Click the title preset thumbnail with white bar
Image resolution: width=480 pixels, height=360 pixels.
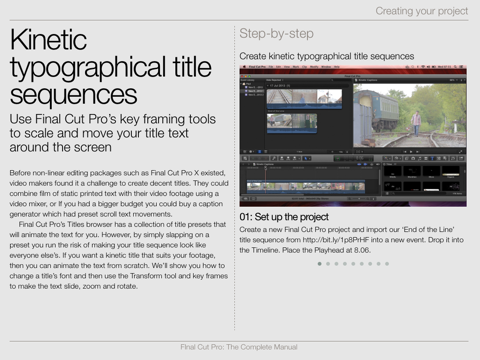coord(431,187)
